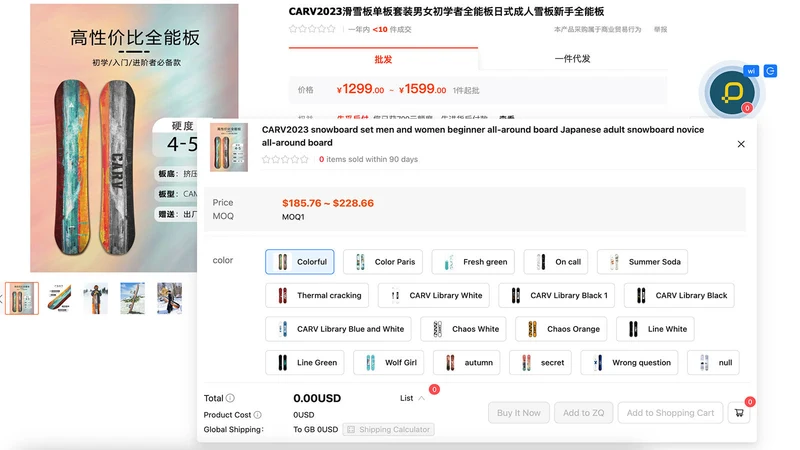The height and width of the screenshot is (450, 800).
Task: Select the fourth thumbnail of board in snow
Action: pos(133,298)
